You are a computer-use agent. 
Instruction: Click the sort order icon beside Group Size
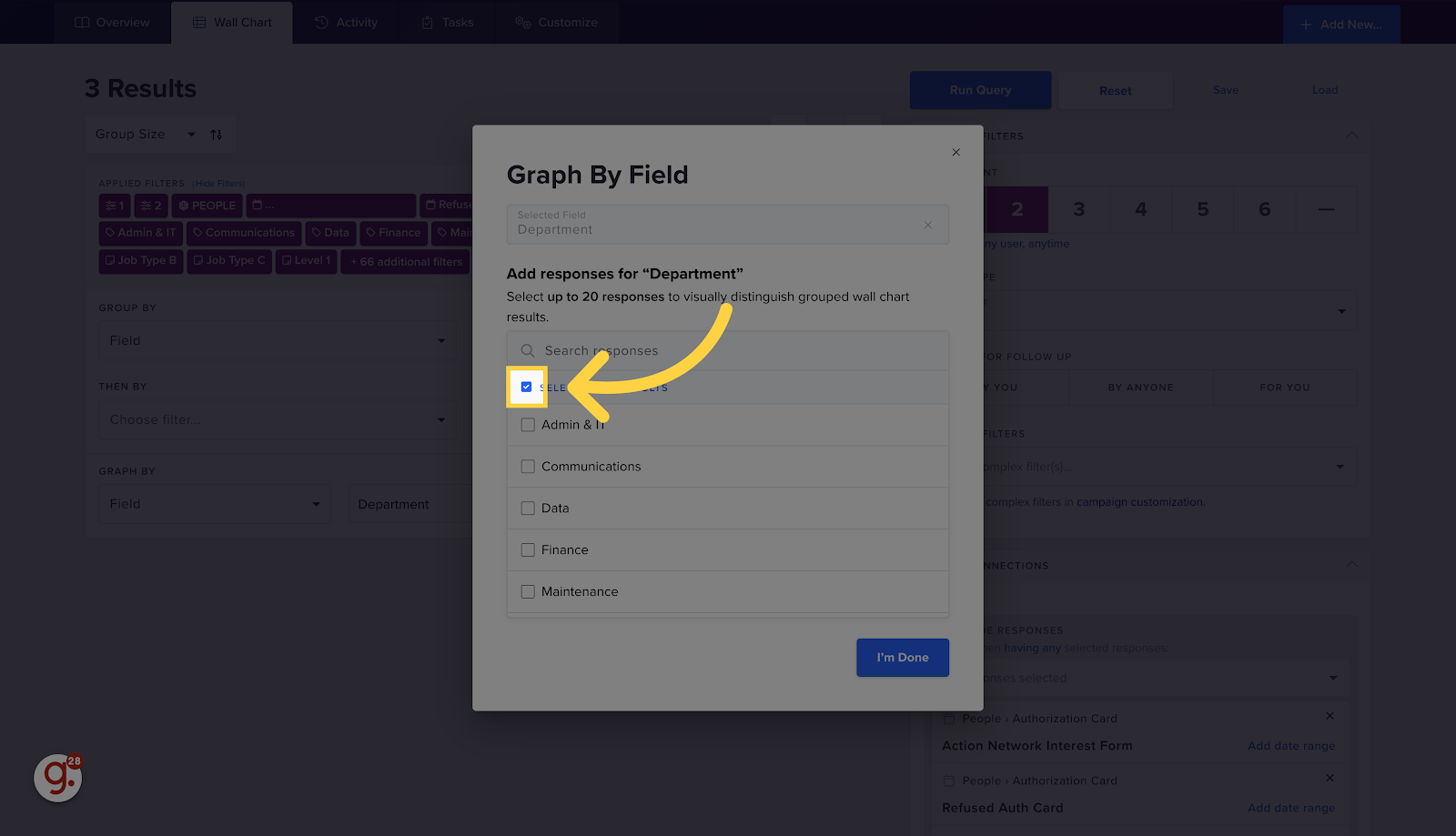coord(217,134)
